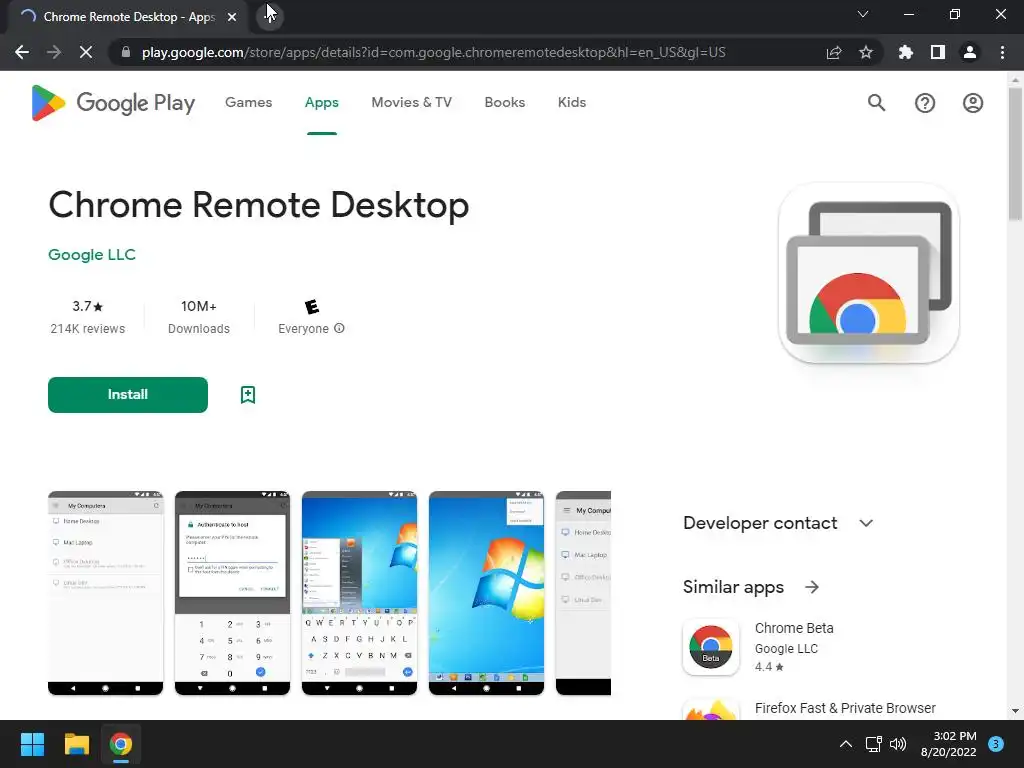
Task: Bookmark this tab with star icon
Action: pyautogui.click(x=866, y=52)
